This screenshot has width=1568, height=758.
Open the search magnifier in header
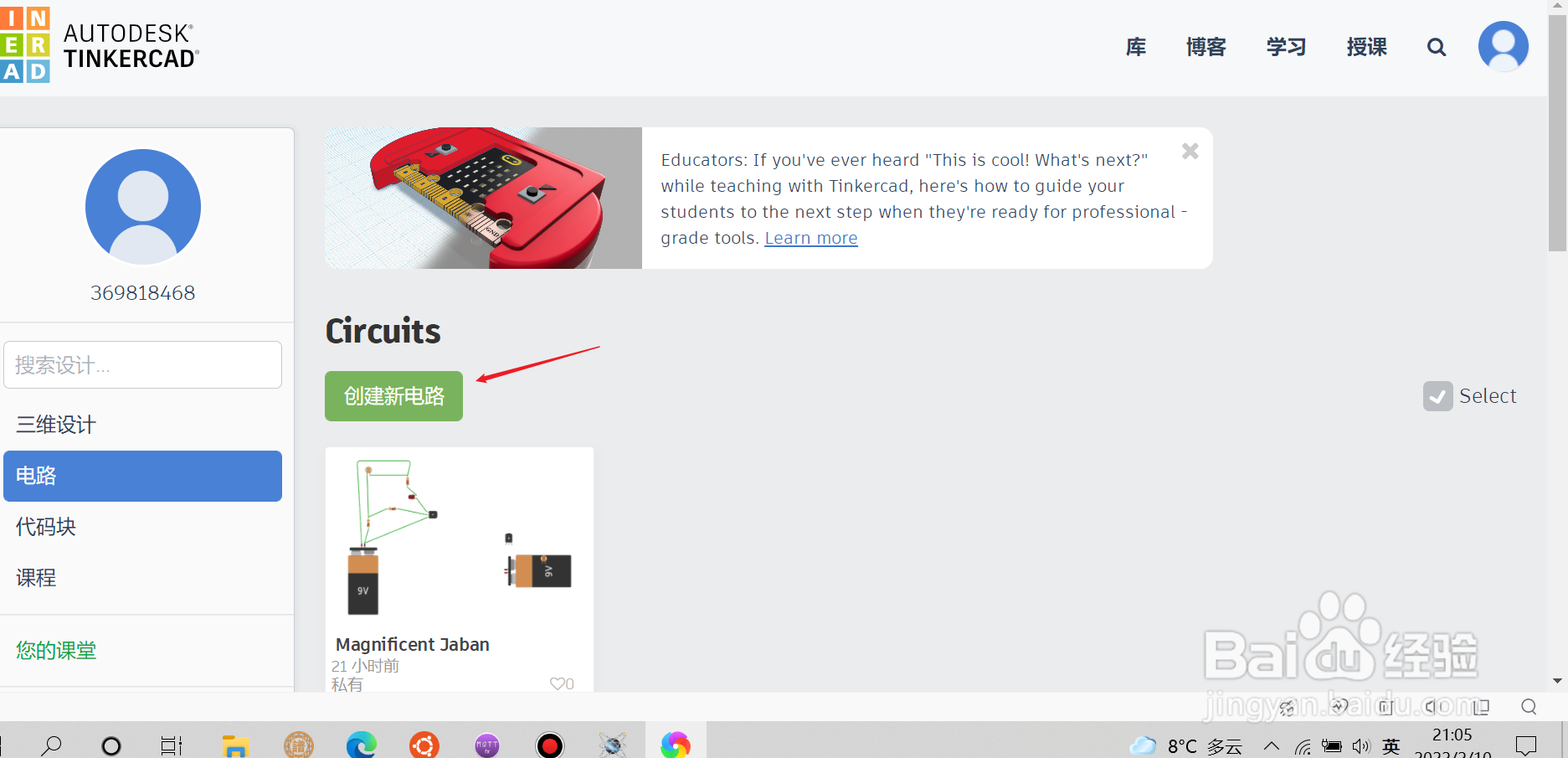click(1437, 48)
